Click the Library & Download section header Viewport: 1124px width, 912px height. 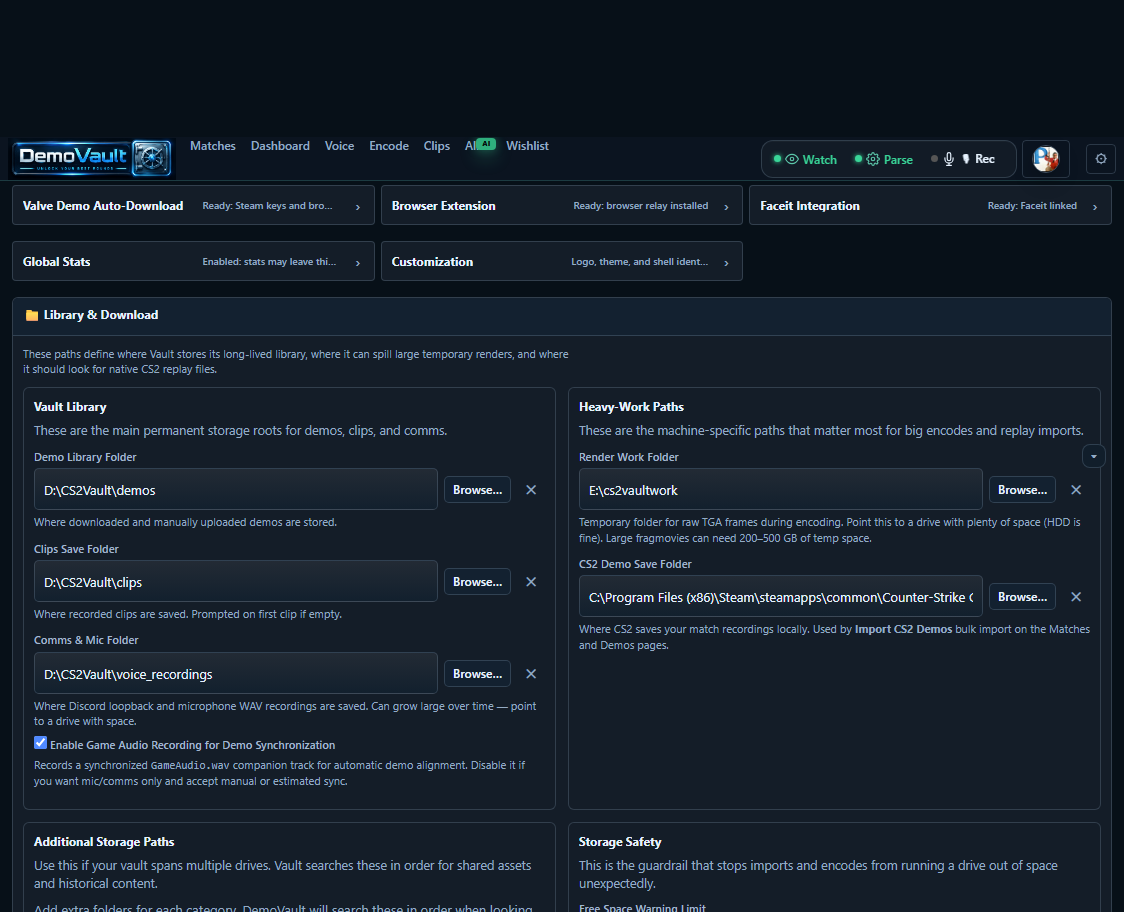[561, 316]
